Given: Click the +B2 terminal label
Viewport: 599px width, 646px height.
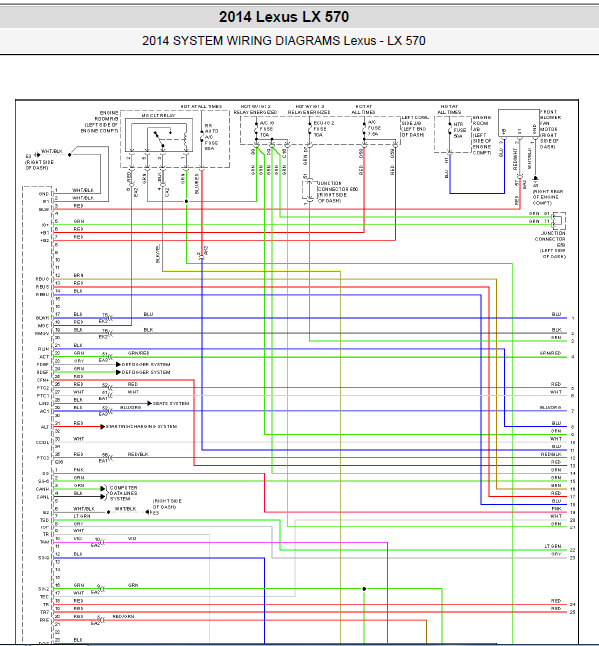Looking at the screenshot, I should 44,241.
